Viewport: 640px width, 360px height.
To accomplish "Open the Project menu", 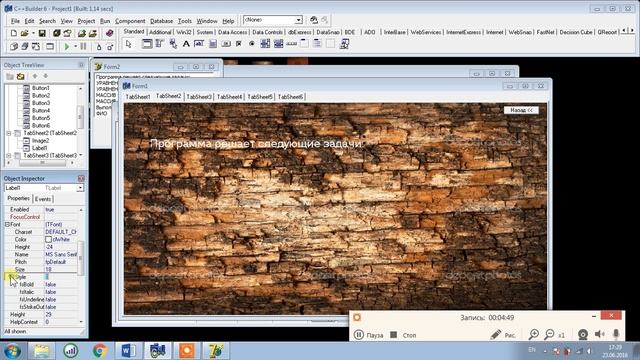I will pos(86,21).
